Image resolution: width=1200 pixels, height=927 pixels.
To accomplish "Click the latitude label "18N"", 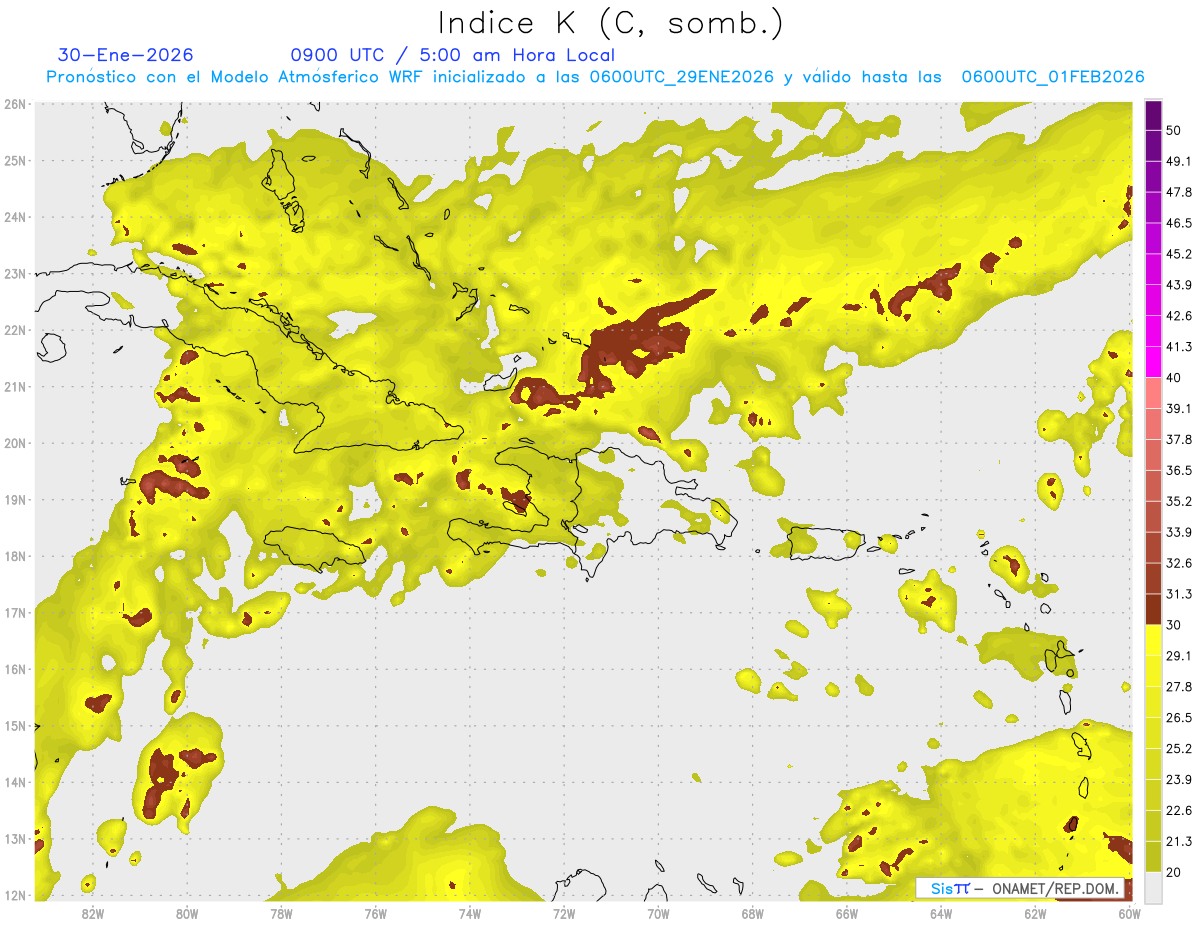I will (x=15, y=556).
